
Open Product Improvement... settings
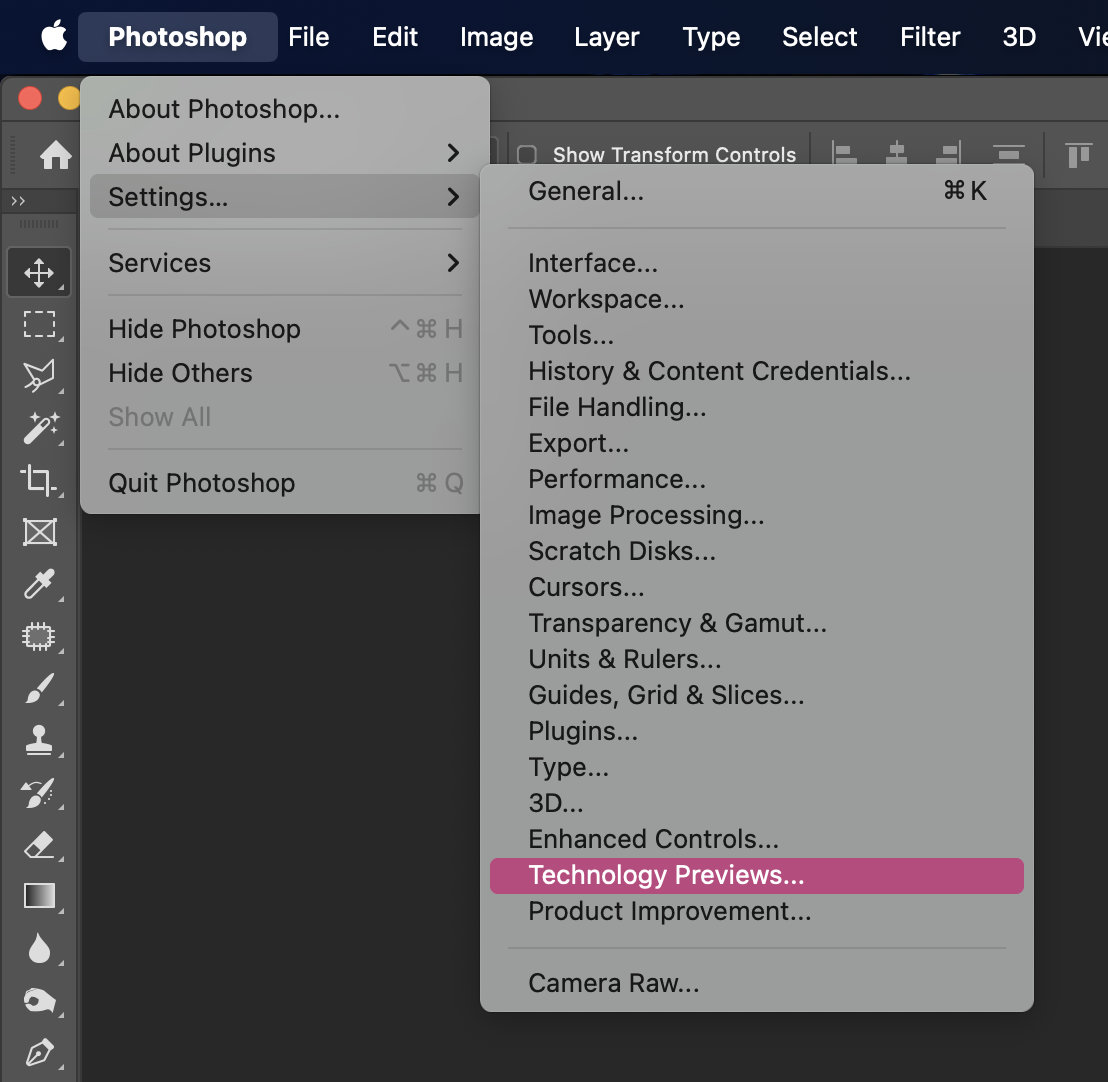pyautogui.click(x=757, y=912)
